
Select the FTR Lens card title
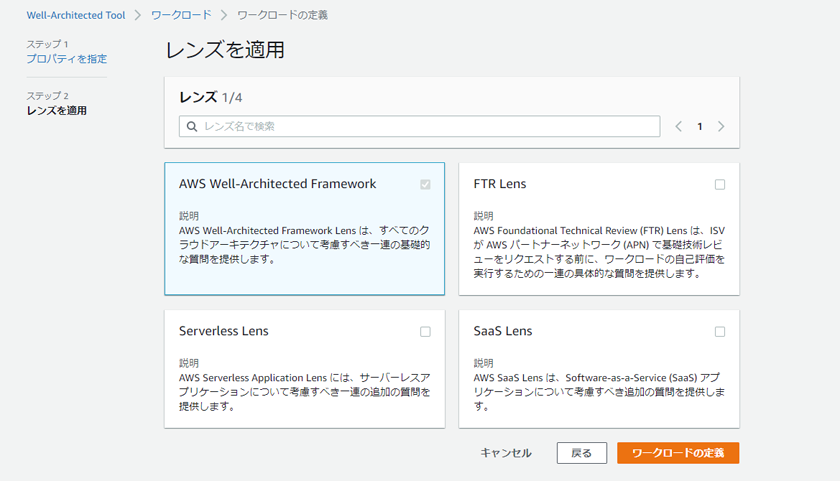click(500, 184)
